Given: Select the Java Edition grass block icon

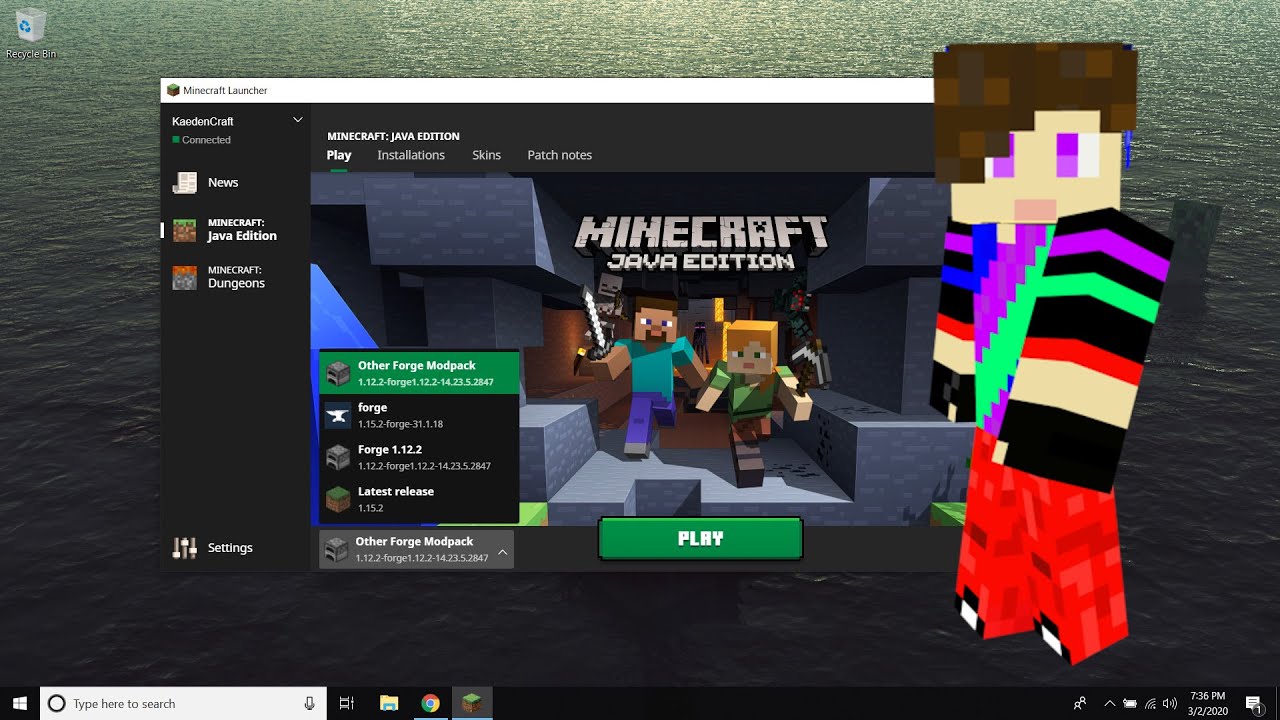Looking at the screenshot, I should [x=185, y=230].
